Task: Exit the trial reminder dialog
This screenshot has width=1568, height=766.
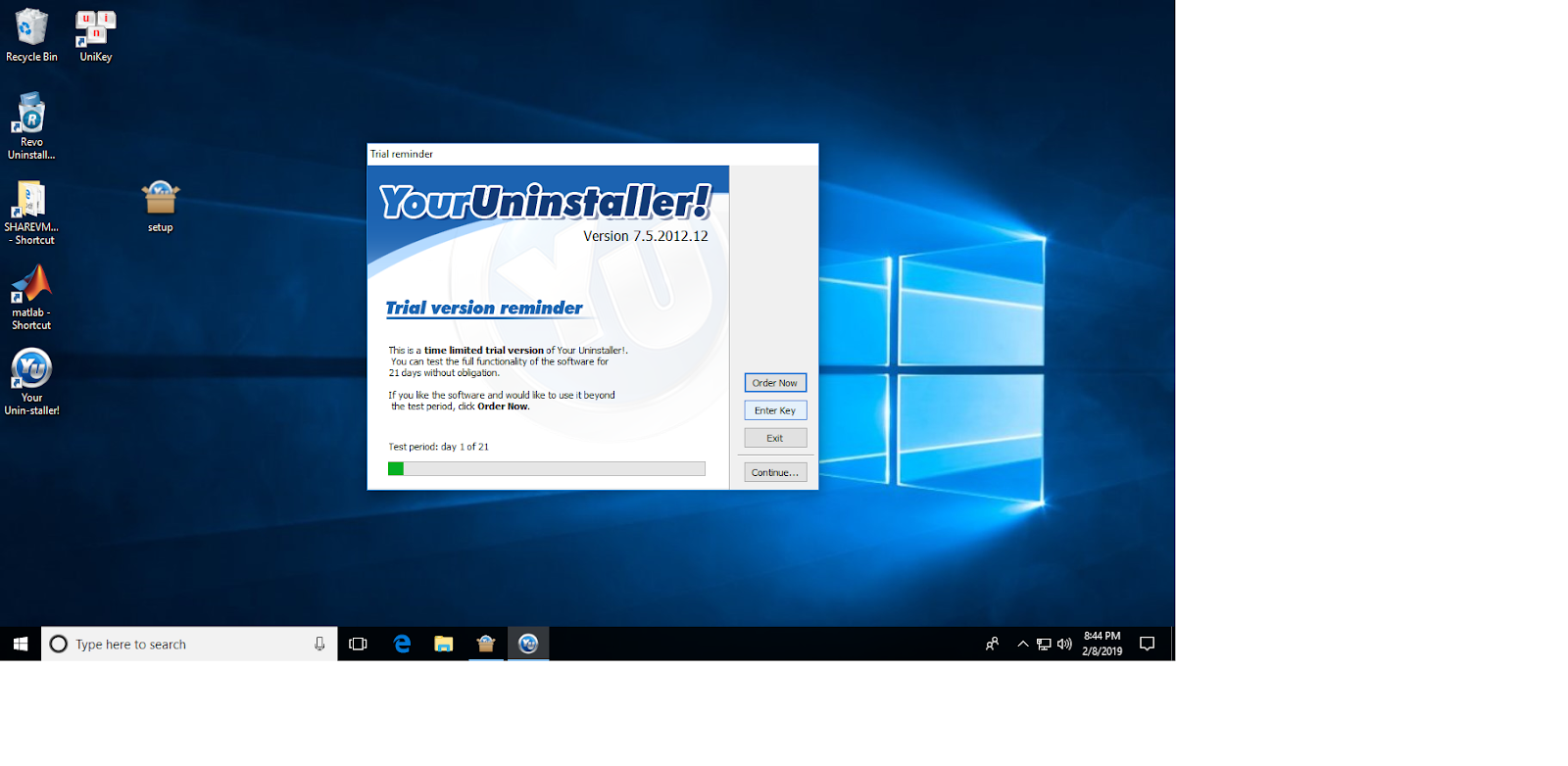Action: (775, 438)
